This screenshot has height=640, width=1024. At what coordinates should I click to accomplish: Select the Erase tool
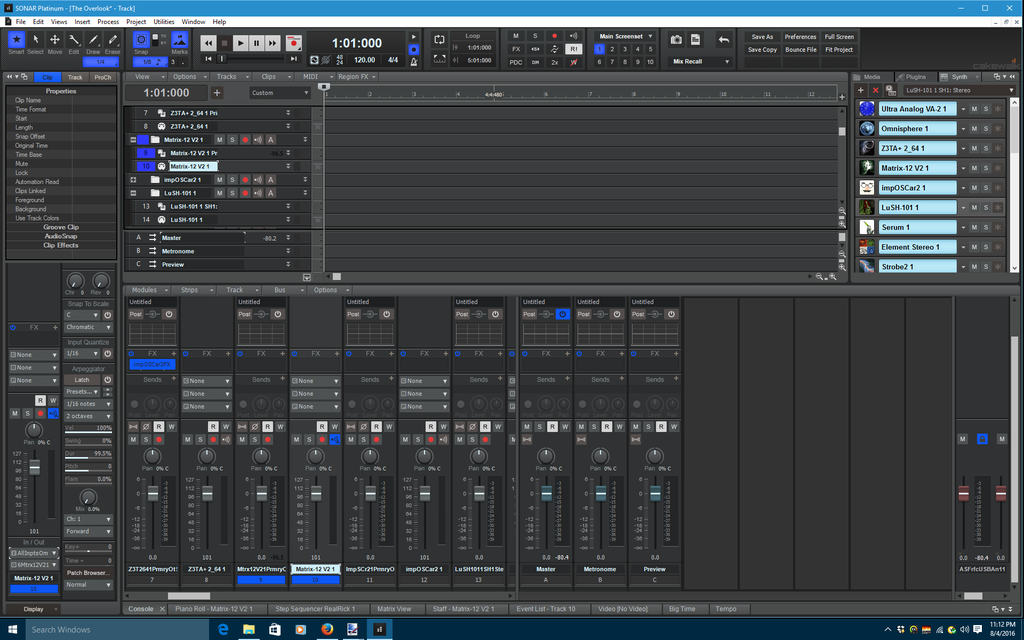click(x=112, y=41)
